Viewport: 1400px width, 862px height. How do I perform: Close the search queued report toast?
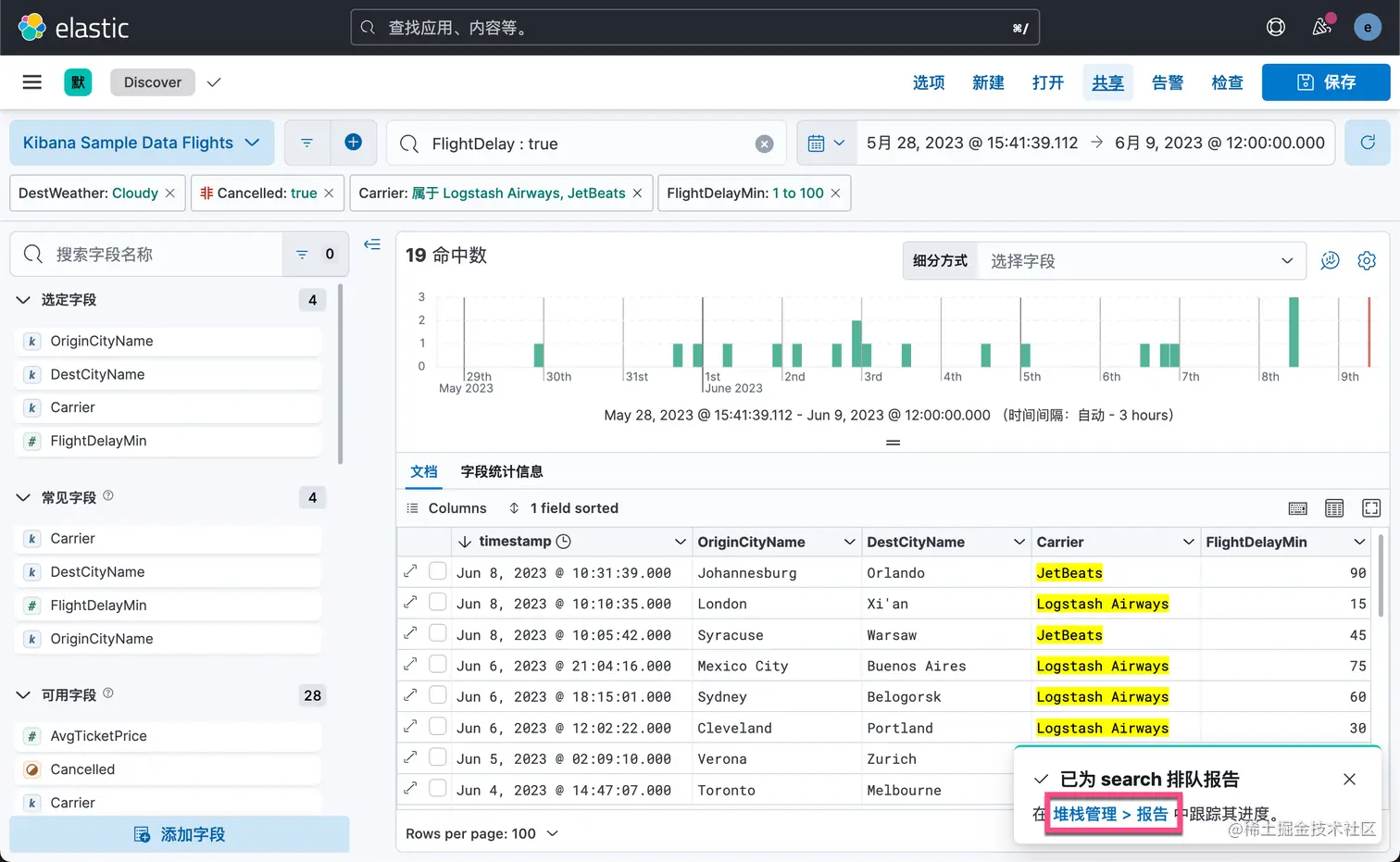[x=1349, y=779]
